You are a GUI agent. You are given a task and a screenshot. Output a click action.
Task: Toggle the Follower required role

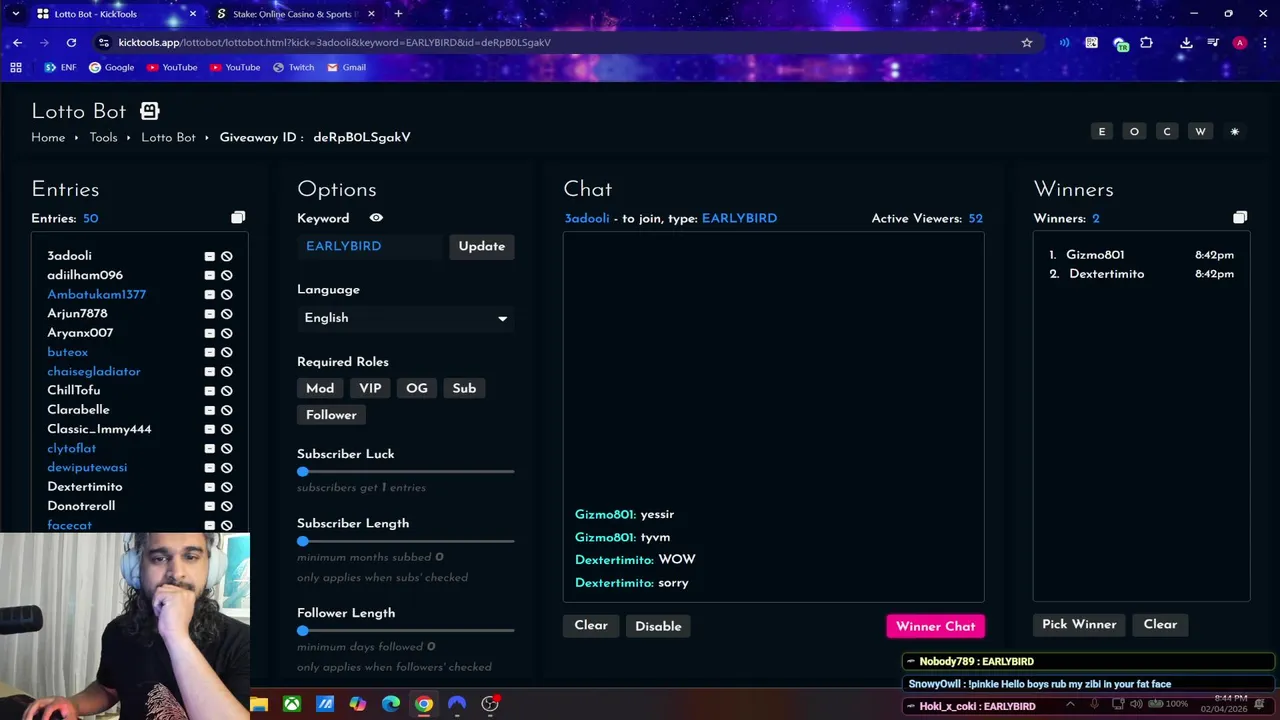tap(331, 415)
